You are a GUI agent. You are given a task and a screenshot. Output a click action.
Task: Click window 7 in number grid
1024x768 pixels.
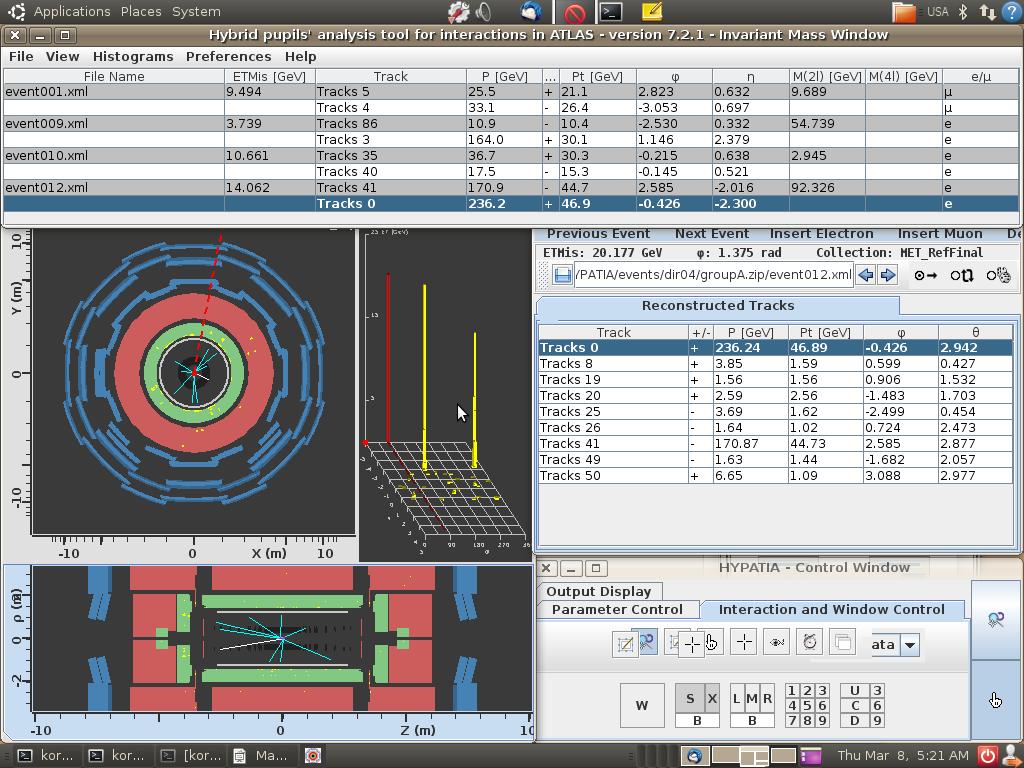(792, 720)
